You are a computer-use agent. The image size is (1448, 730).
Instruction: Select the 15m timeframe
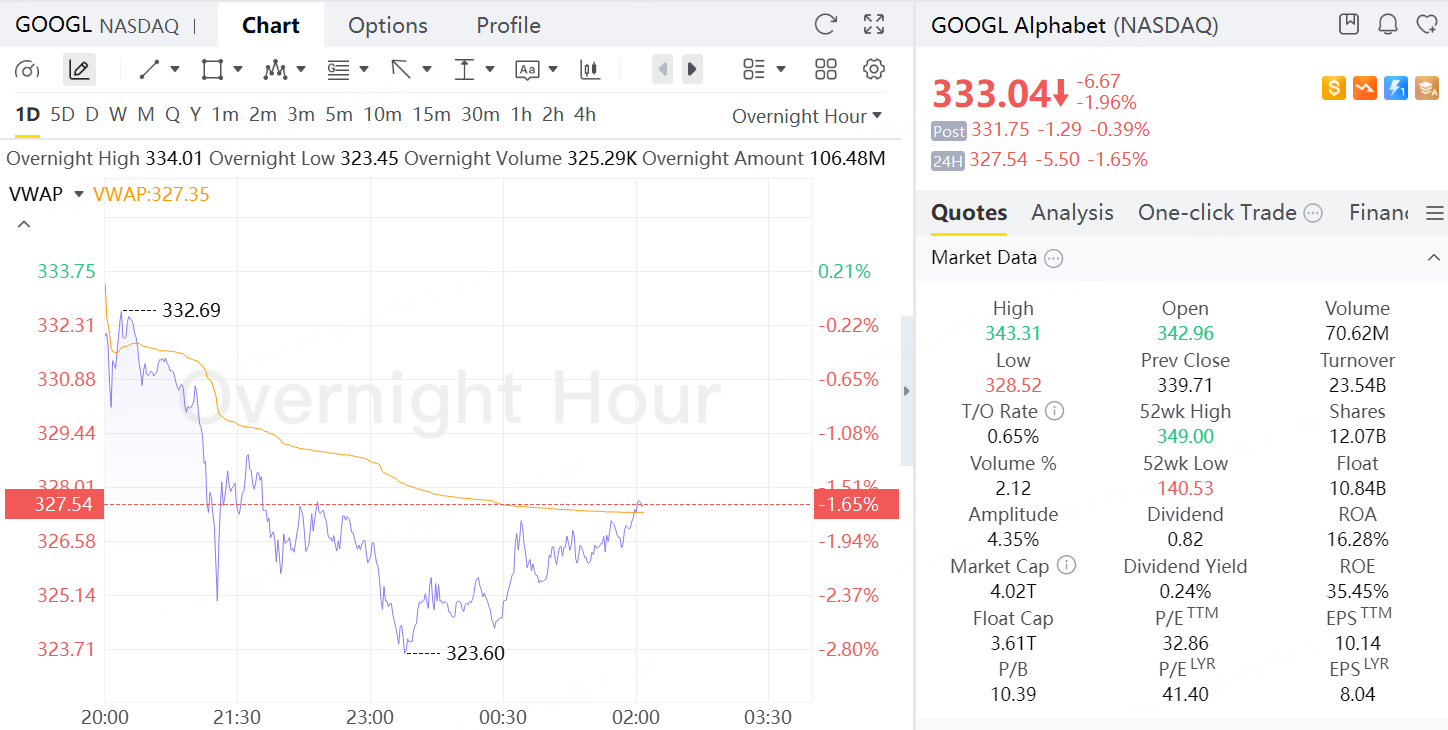(431, 115)
